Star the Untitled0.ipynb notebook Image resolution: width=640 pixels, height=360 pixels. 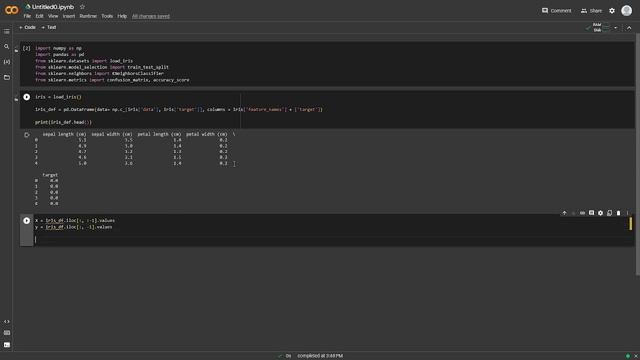point(82,7)
